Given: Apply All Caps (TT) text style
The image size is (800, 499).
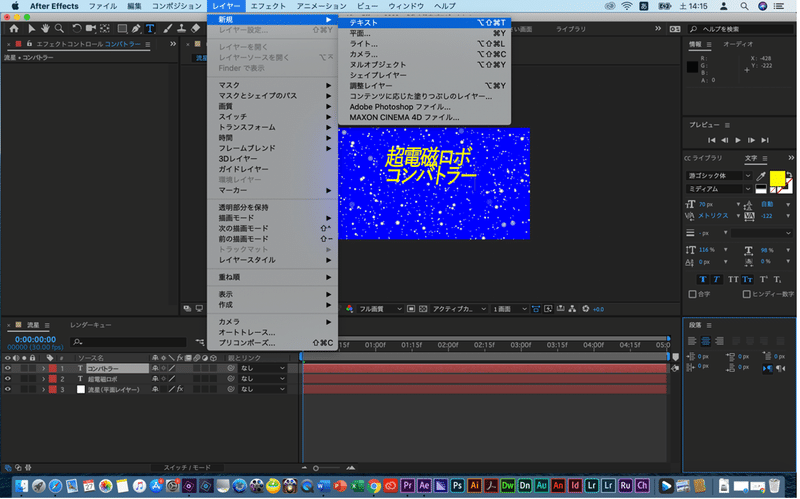Looking at the screenshot, I should (733, 280).
